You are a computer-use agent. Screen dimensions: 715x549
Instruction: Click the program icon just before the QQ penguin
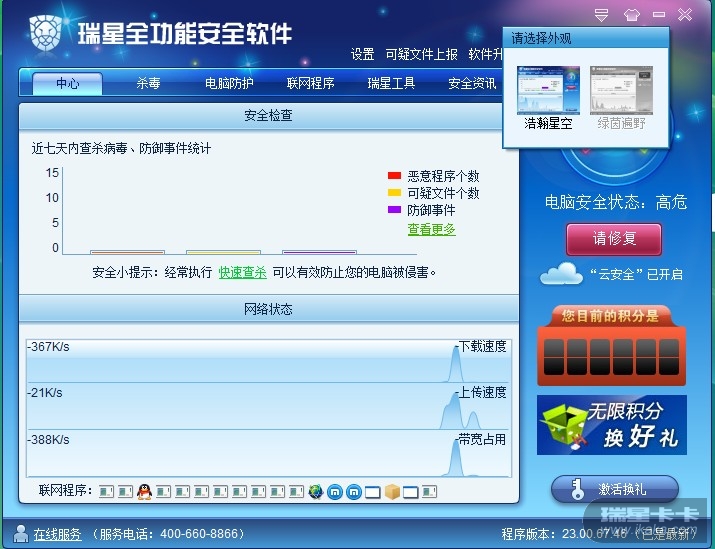pyautogui.click(x=125, y=492)
